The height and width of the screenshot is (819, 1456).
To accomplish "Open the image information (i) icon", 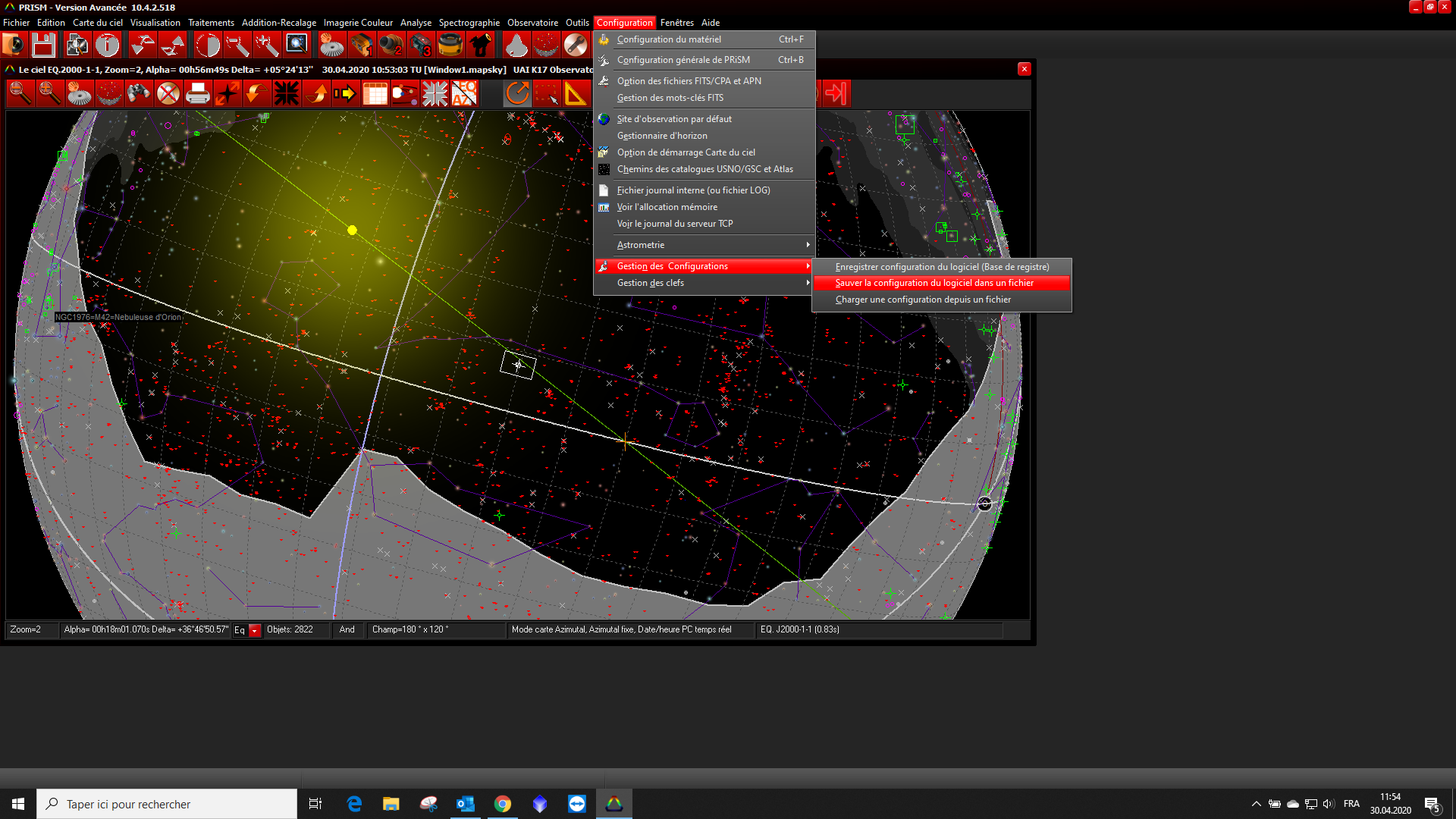I will (x=107, y=45).
